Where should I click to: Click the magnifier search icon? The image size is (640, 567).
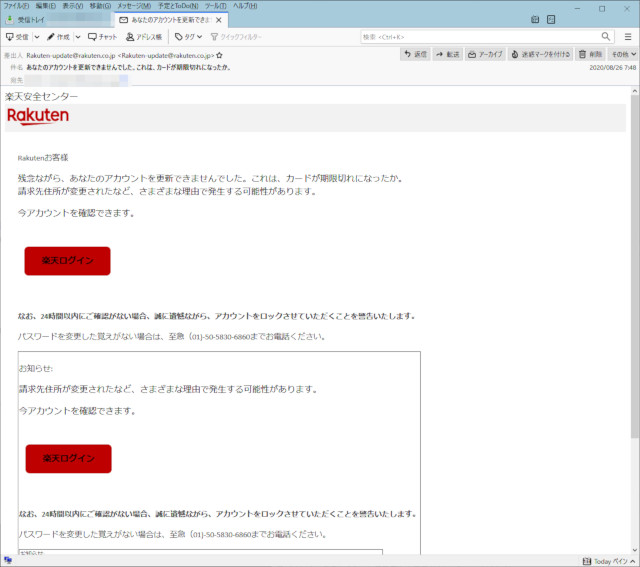(606, 37)
